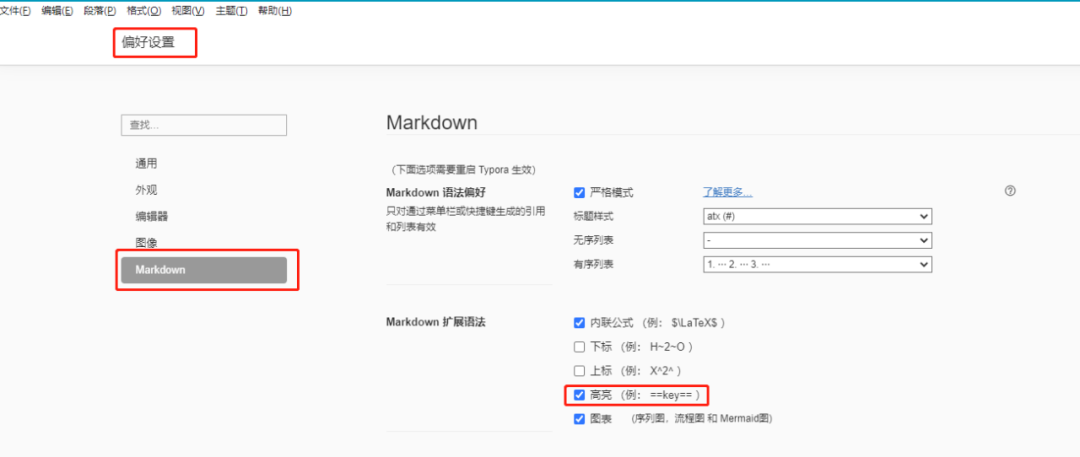Toggle the 图表 diagrams checkbox

tap(579, 419)
